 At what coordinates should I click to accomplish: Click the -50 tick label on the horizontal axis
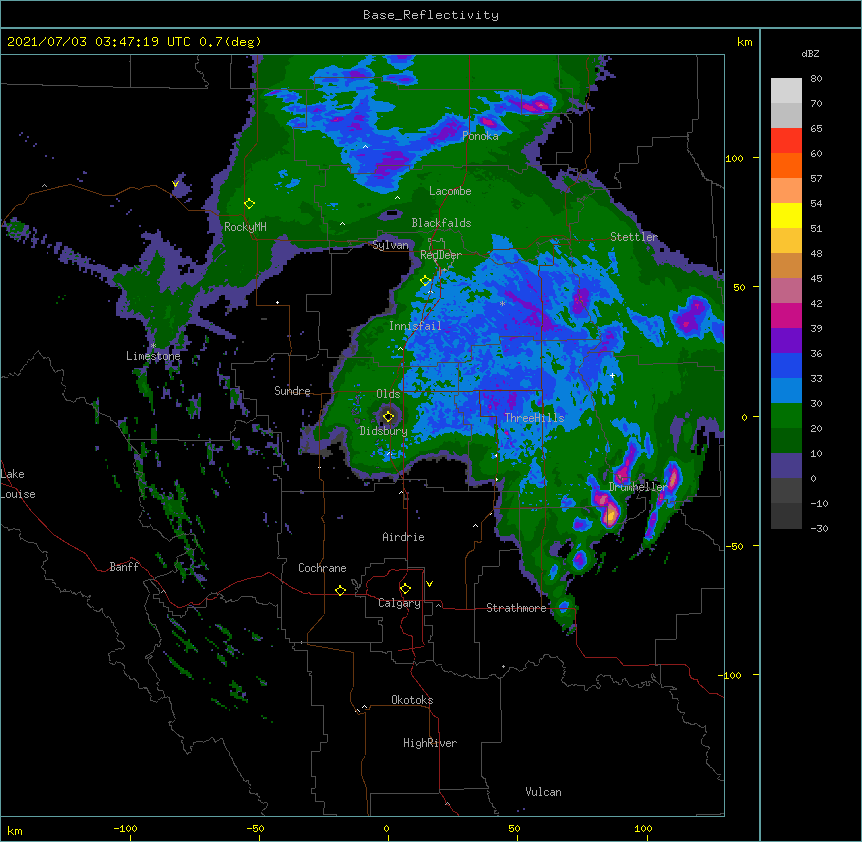(255, 828)
